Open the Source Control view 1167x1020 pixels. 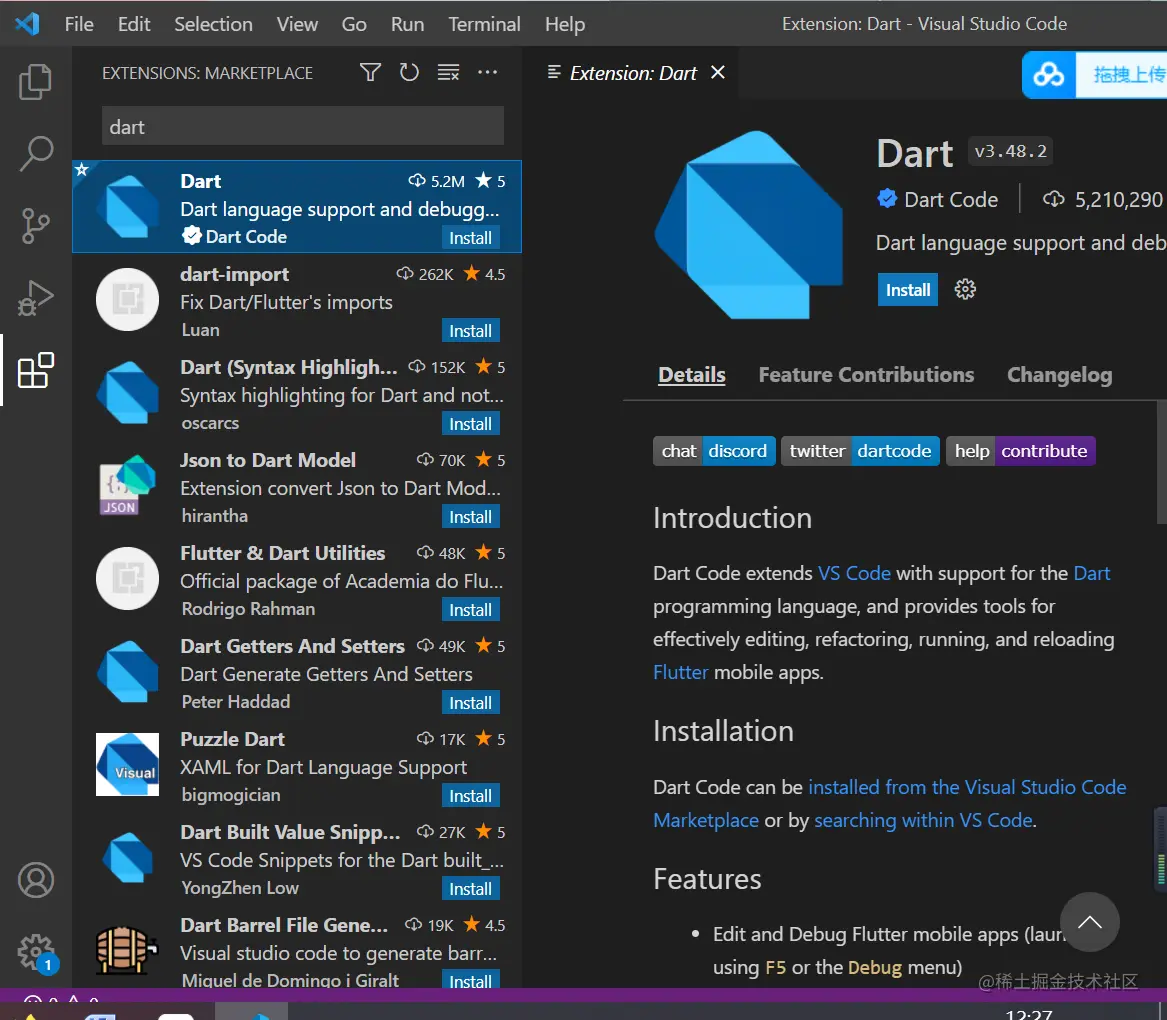(x=35, y=226)
